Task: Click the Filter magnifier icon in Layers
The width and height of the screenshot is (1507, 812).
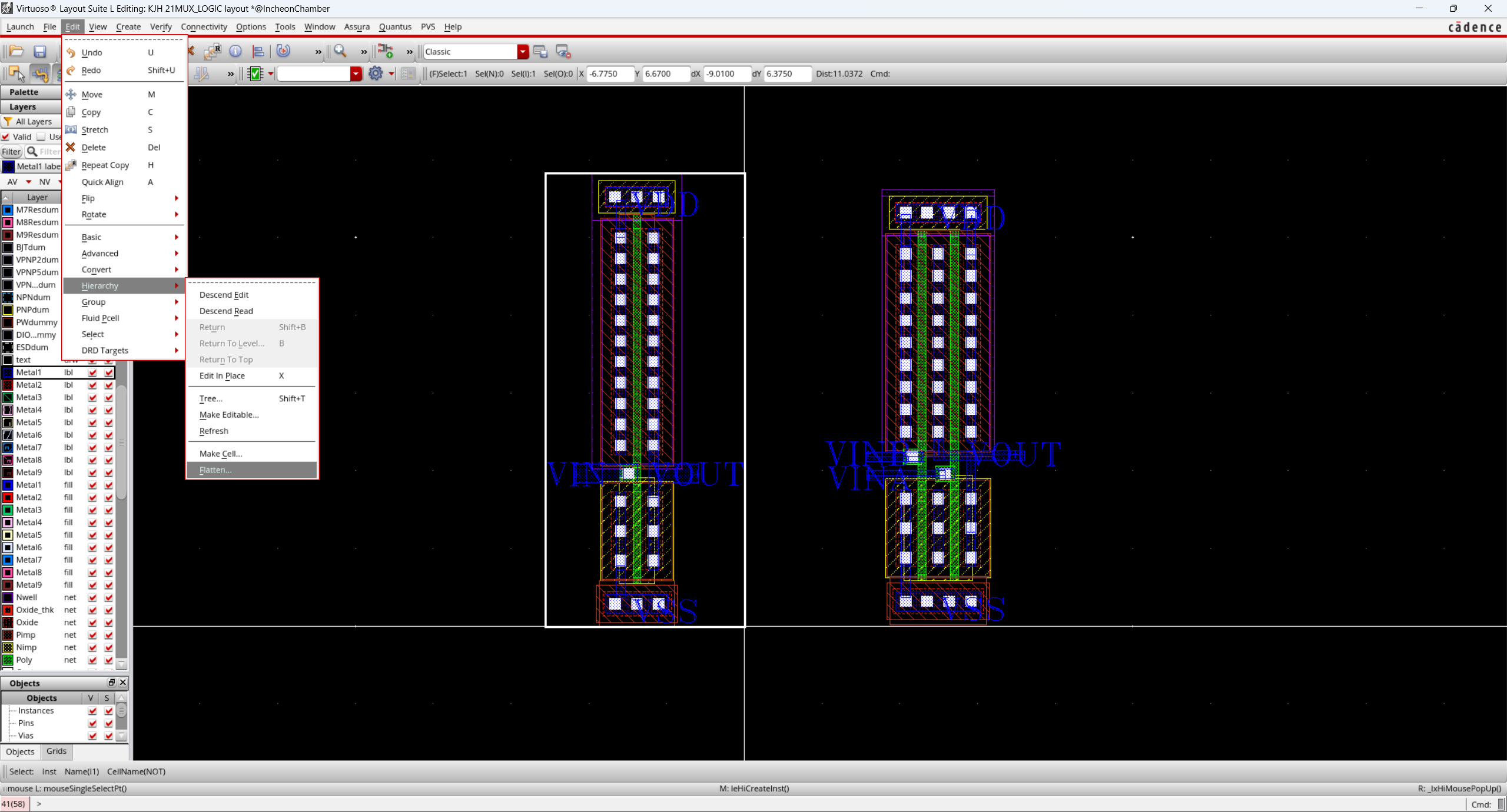Action: pos(32,151)
